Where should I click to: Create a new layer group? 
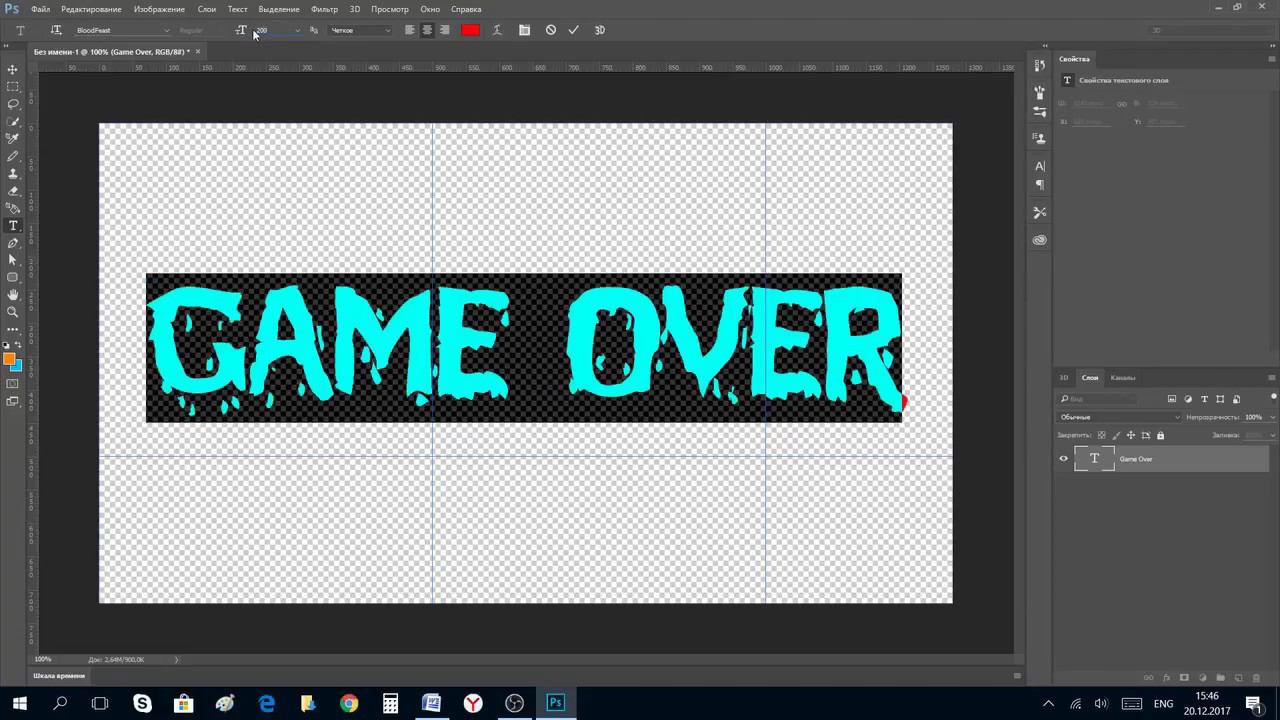coord(1220,678)
